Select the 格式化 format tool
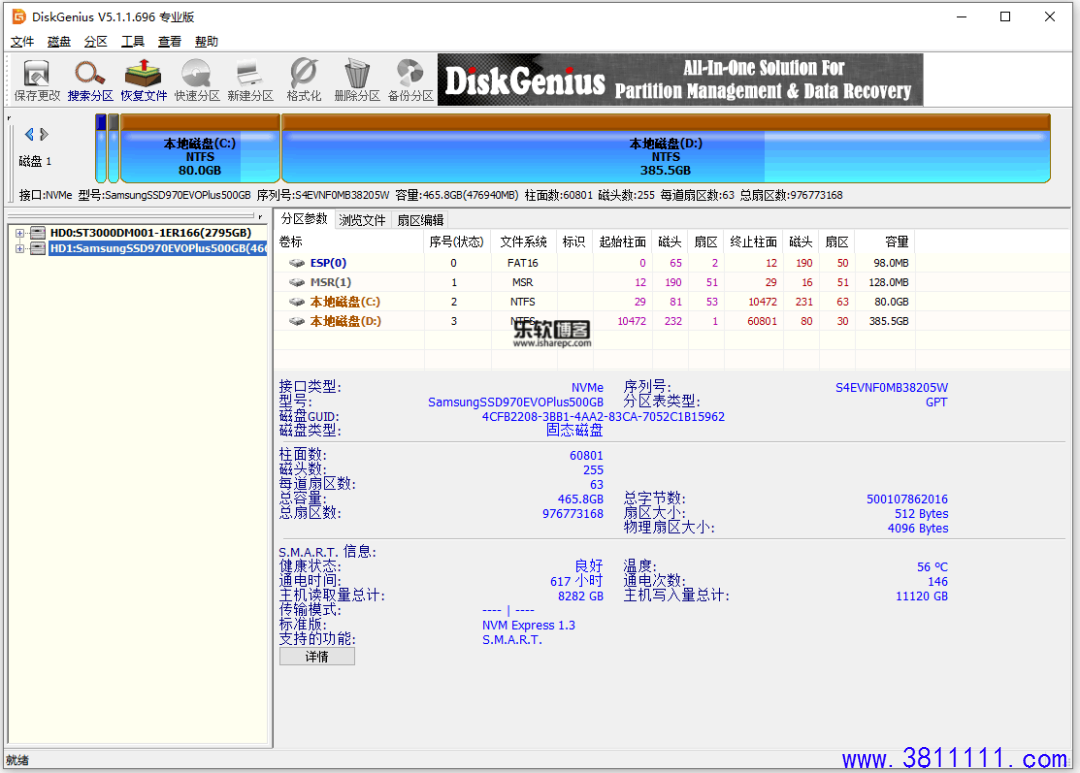The width and height of the screenshot is (1080, 773). click(x=304, y=80)
